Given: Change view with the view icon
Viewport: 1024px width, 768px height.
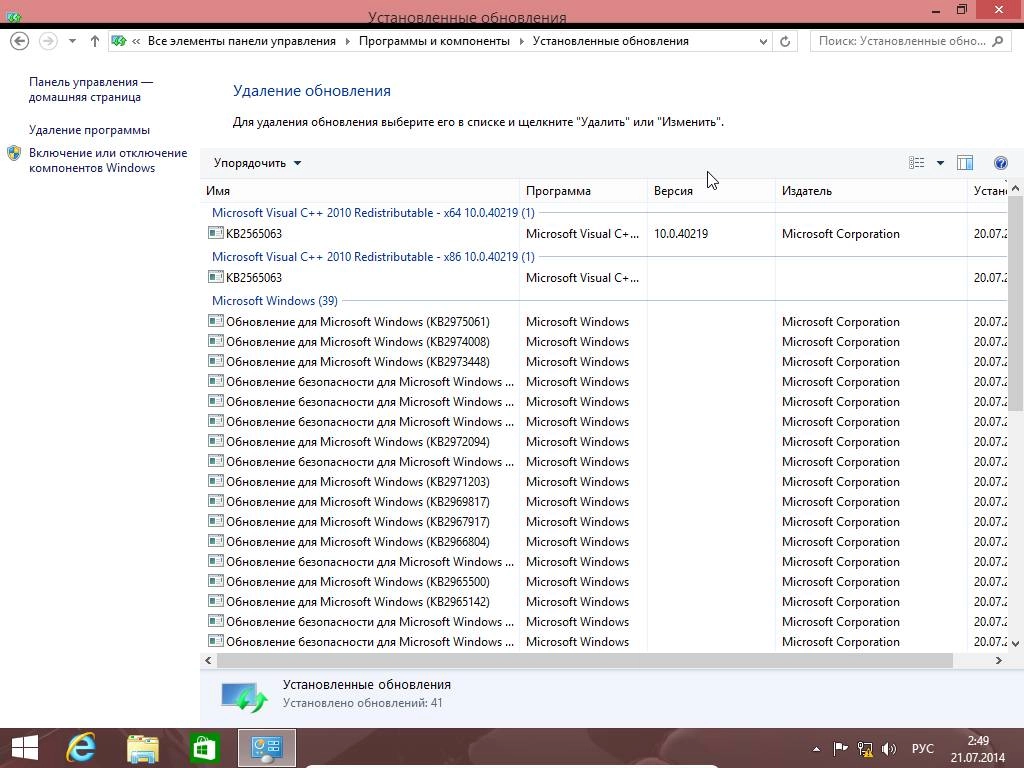Looking at the screenshot, I should click(917, 163).
